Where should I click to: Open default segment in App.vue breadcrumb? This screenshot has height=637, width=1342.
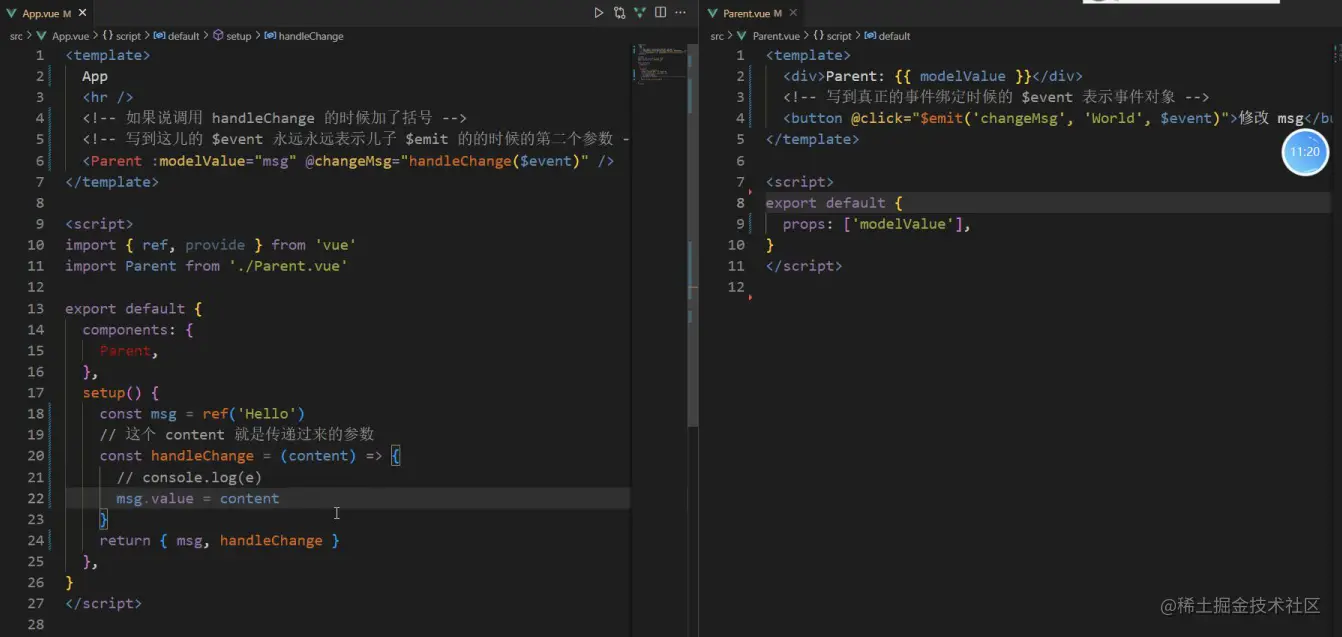(x=184, y=36)
